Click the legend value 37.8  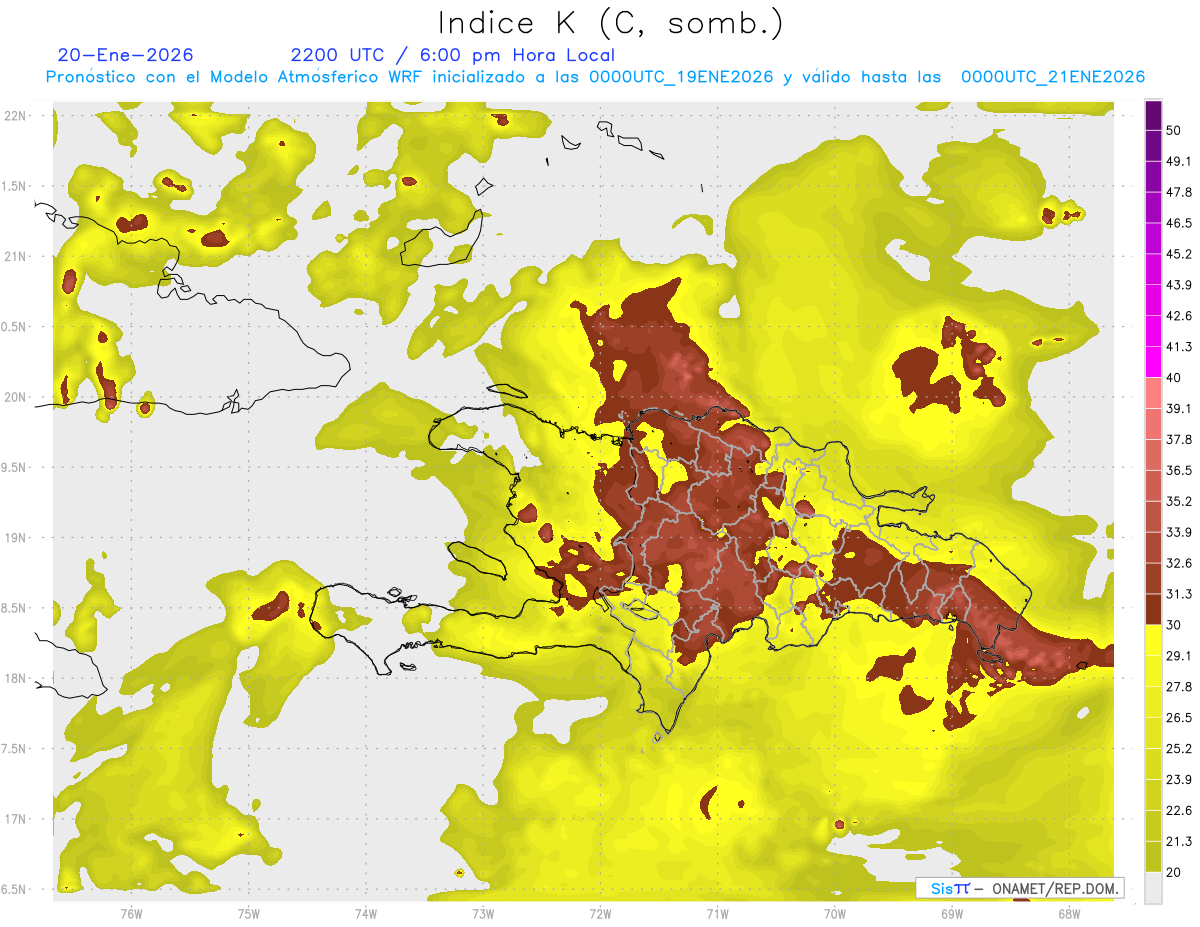1179,439
